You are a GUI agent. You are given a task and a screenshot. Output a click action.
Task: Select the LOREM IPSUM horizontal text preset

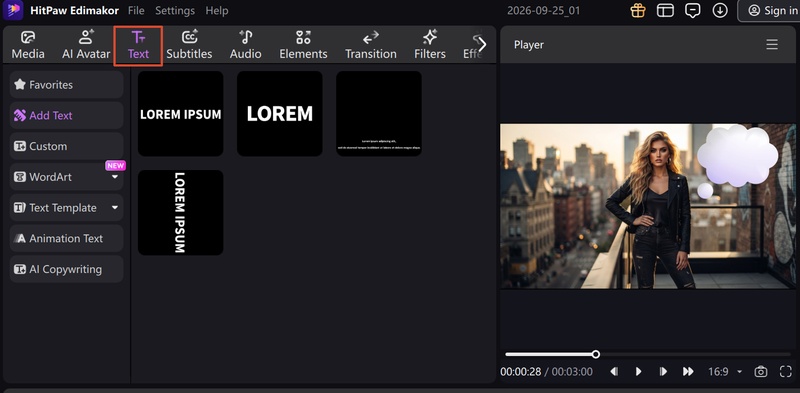[181, 113]
